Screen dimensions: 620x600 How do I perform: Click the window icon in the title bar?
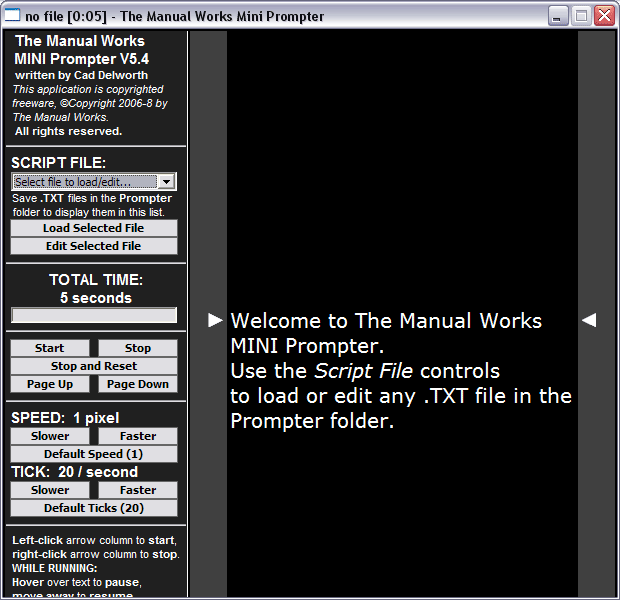pos(12,15)
